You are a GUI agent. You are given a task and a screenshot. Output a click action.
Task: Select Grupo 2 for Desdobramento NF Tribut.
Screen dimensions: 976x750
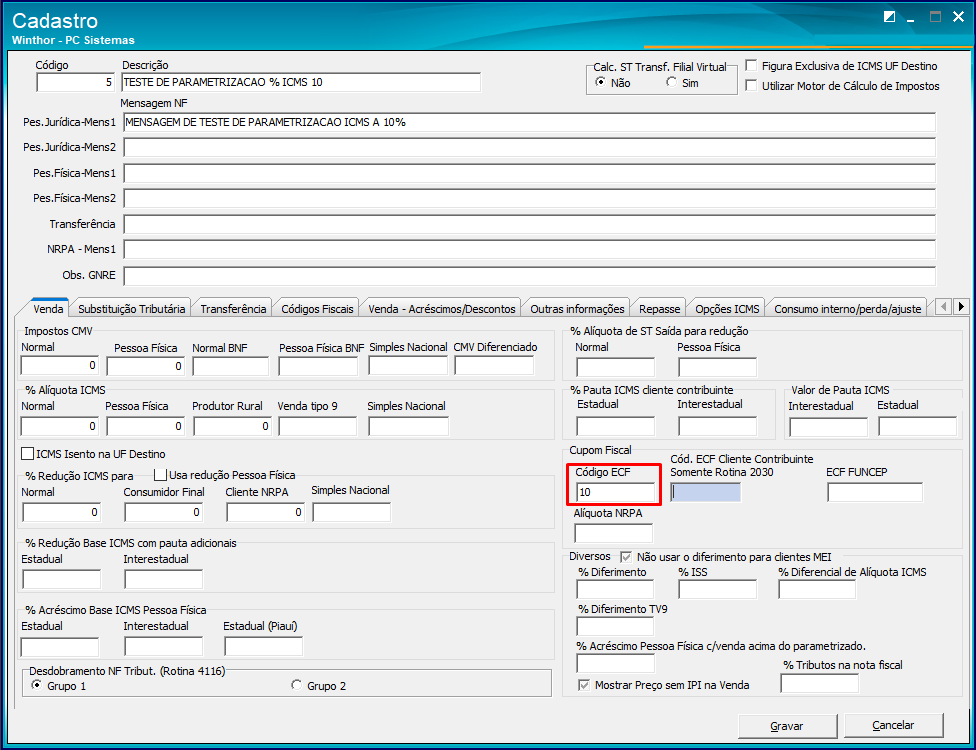pyautogui.click(x=297, y=685)
